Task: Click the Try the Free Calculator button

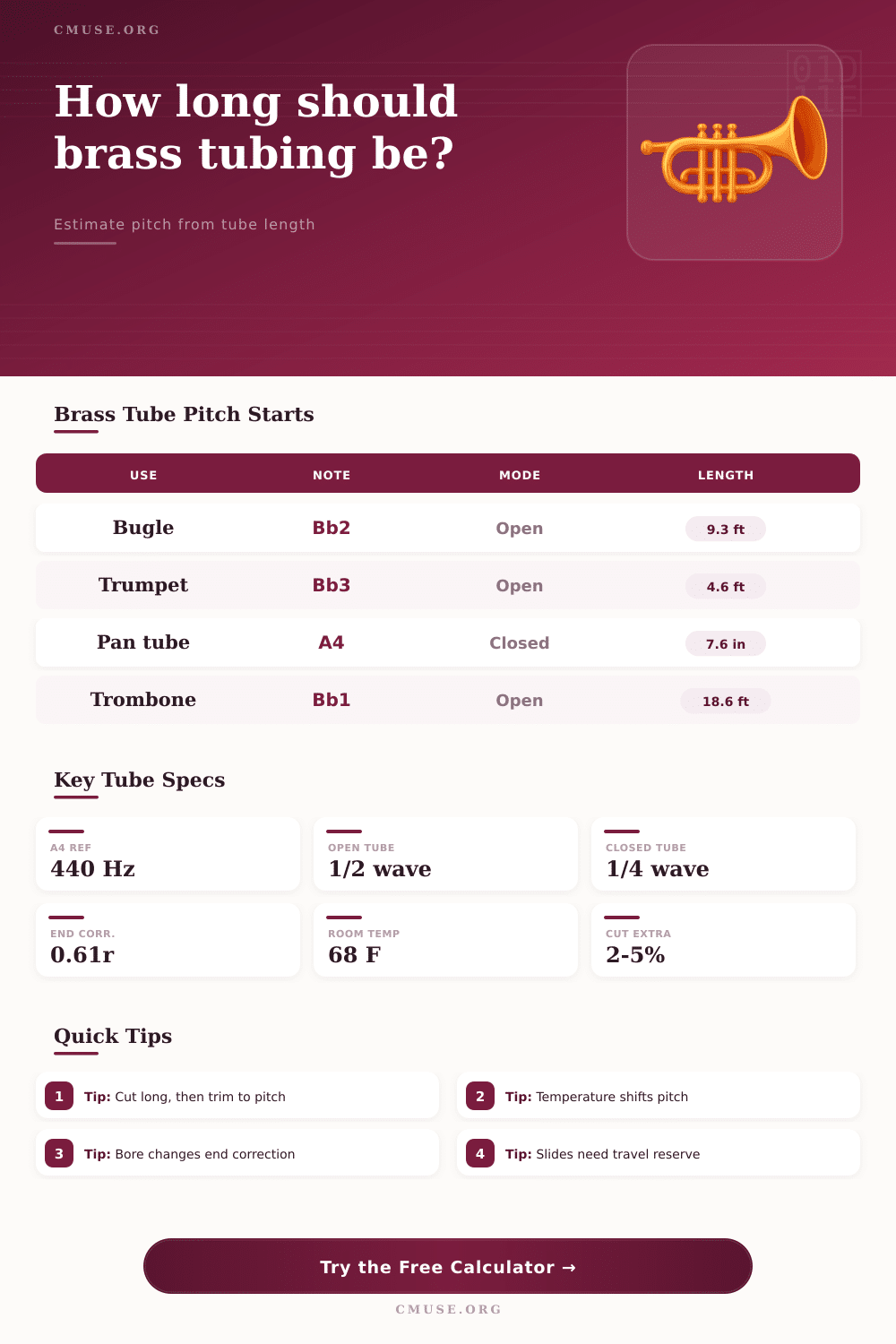Action: [448, 1266]
